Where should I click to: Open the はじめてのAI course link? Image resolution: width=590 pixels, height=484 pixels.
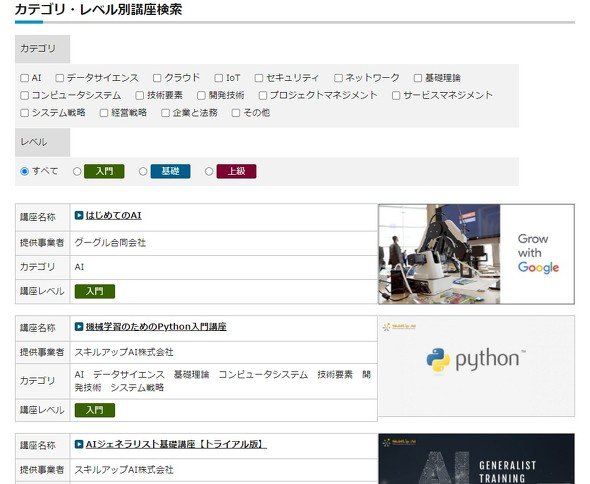[x=114, y=215]
